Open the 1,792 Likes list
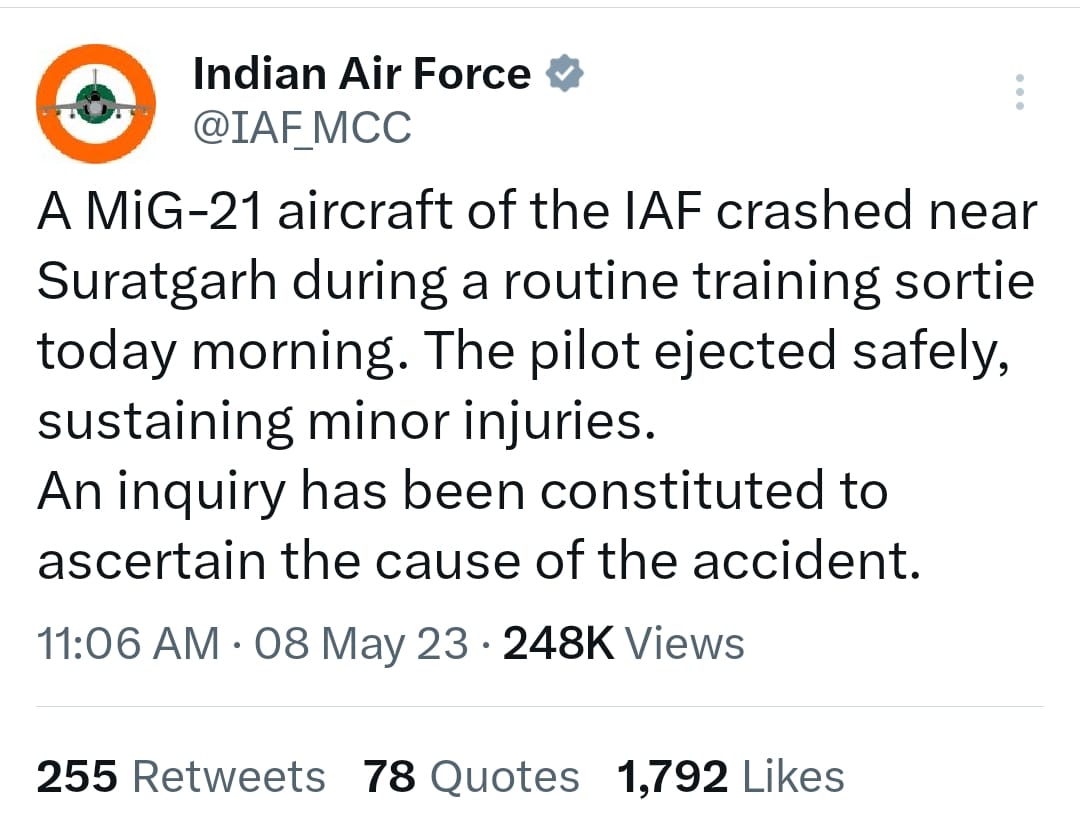 coord(730,777)
